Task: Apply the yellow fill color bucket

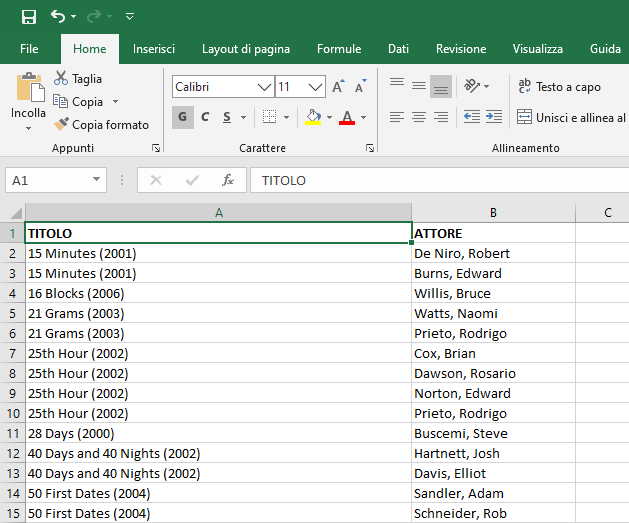Action: [313, 117]
